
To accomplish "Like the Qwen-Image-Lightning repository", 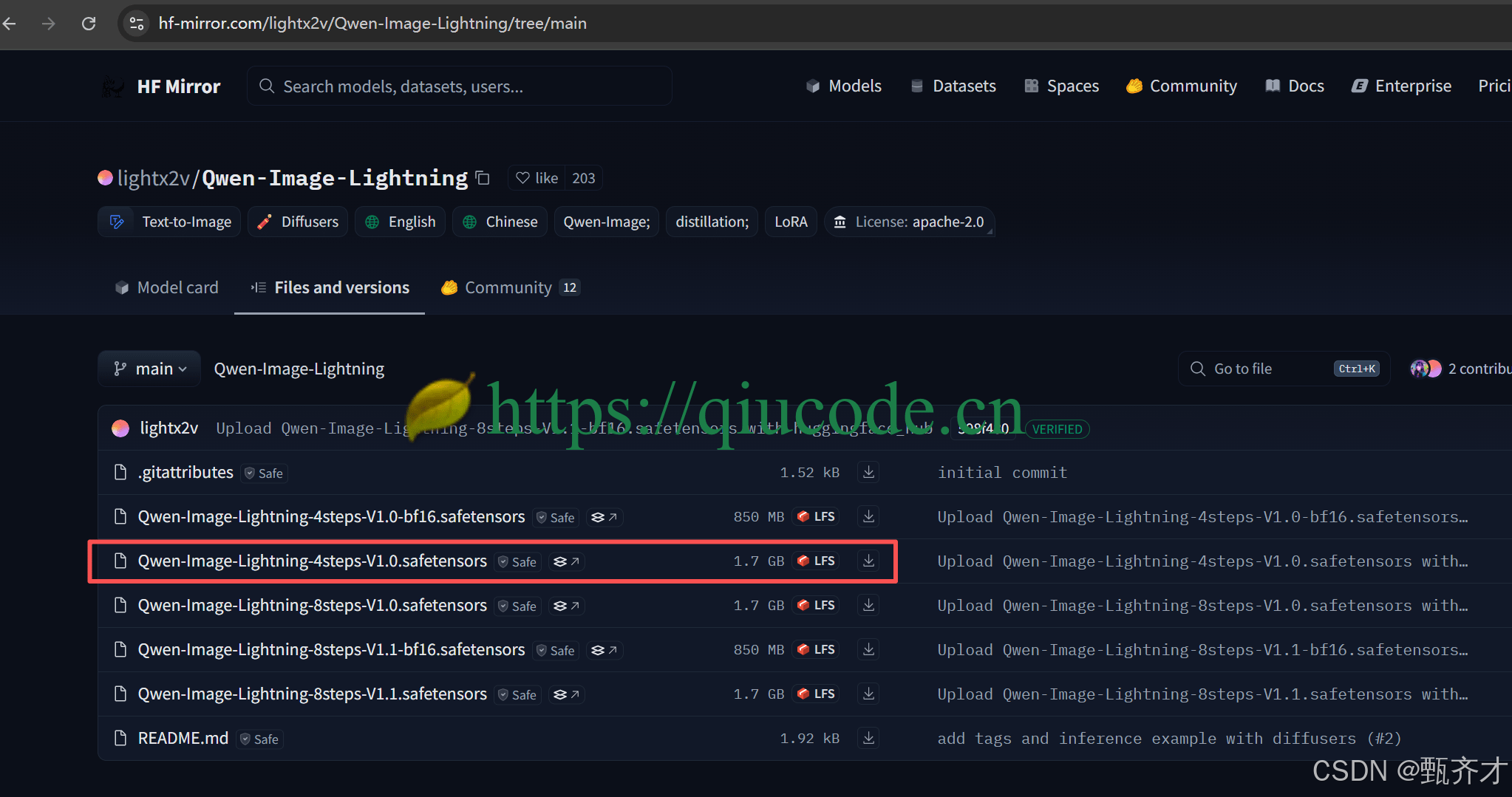I will 537,178.
